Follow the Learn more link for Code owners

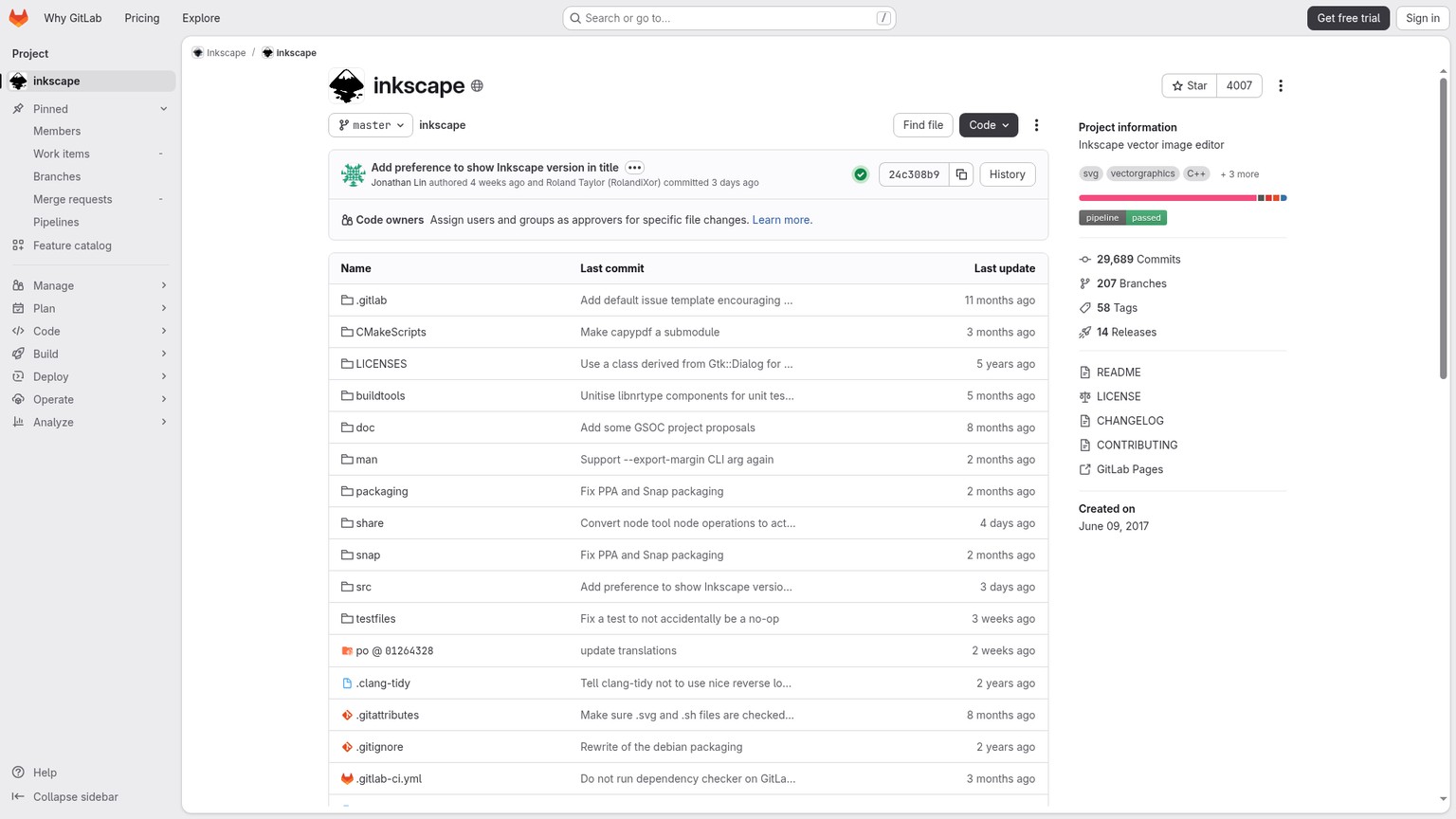pos(782,220)
